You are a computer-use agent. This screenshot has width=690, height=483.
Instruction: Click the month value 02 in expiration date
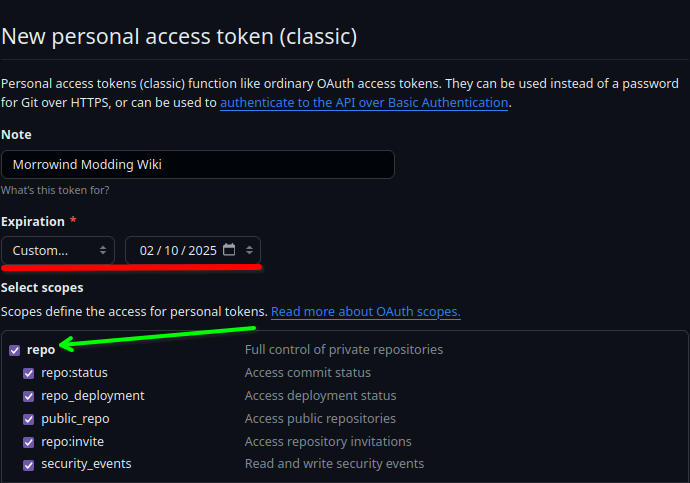pos(147,251)
